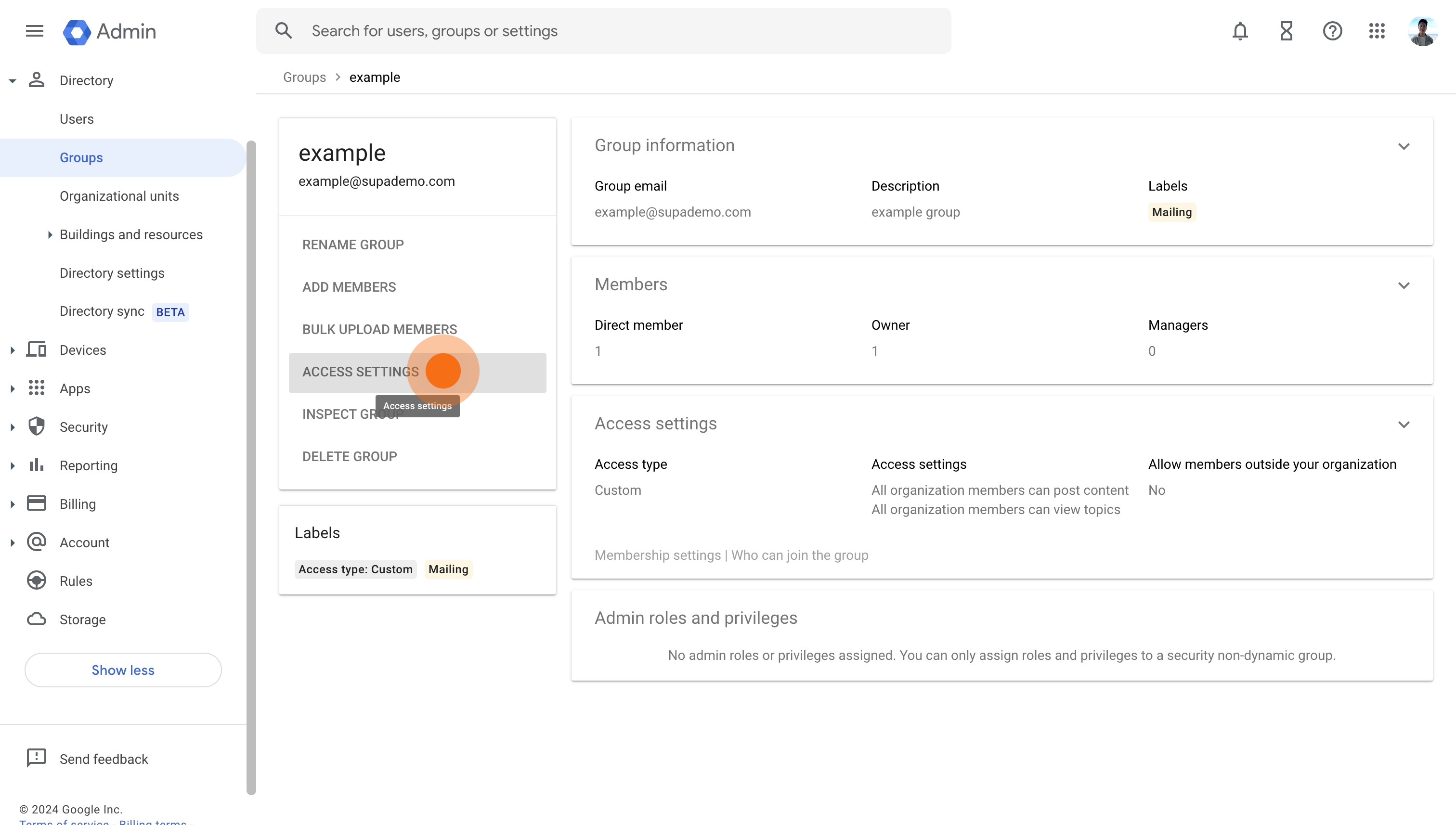The height and width of the screenshot is (825, 1456).
Task: Select Users in the Directory menu
Action: coord(77,119)
